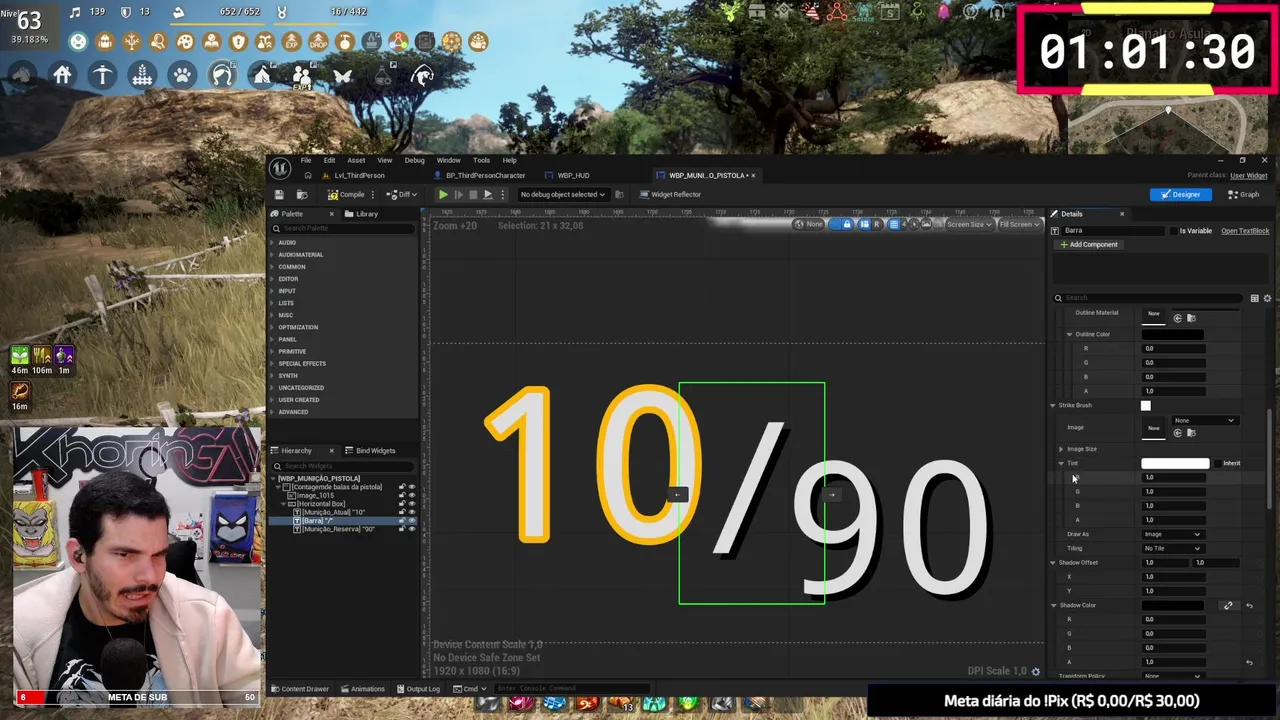Open the Asset menu
This screenshot has height=720, width=1280.
(x=356, y=160)
